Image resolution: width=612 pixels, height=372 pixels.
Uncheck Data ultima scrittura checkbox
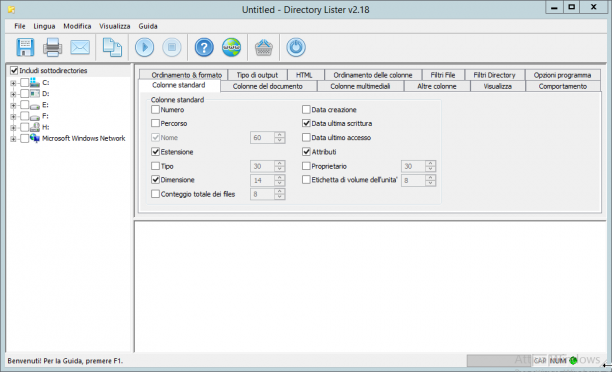[306, 123]
